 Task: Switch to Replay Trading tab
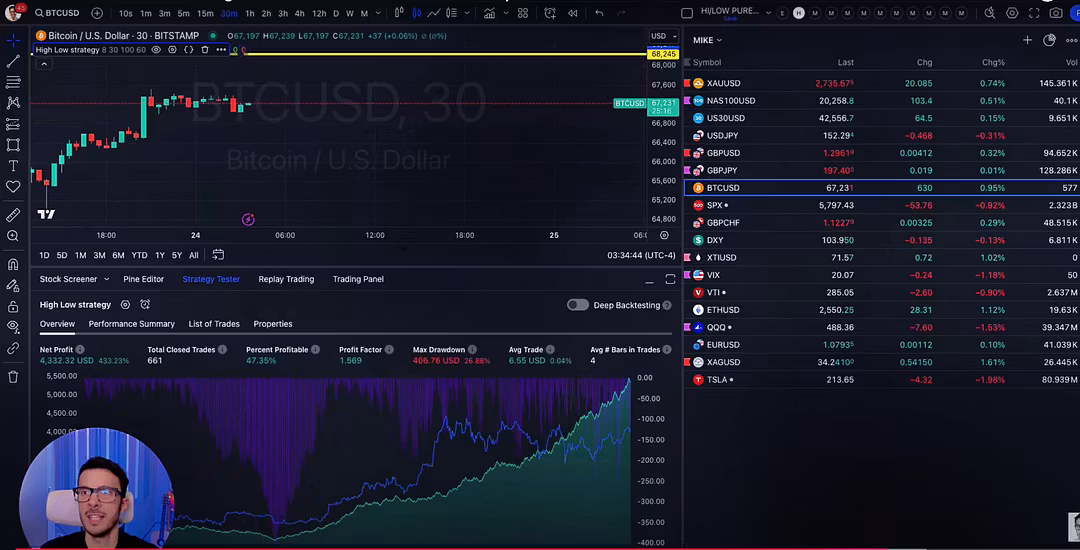pos(286,279)
